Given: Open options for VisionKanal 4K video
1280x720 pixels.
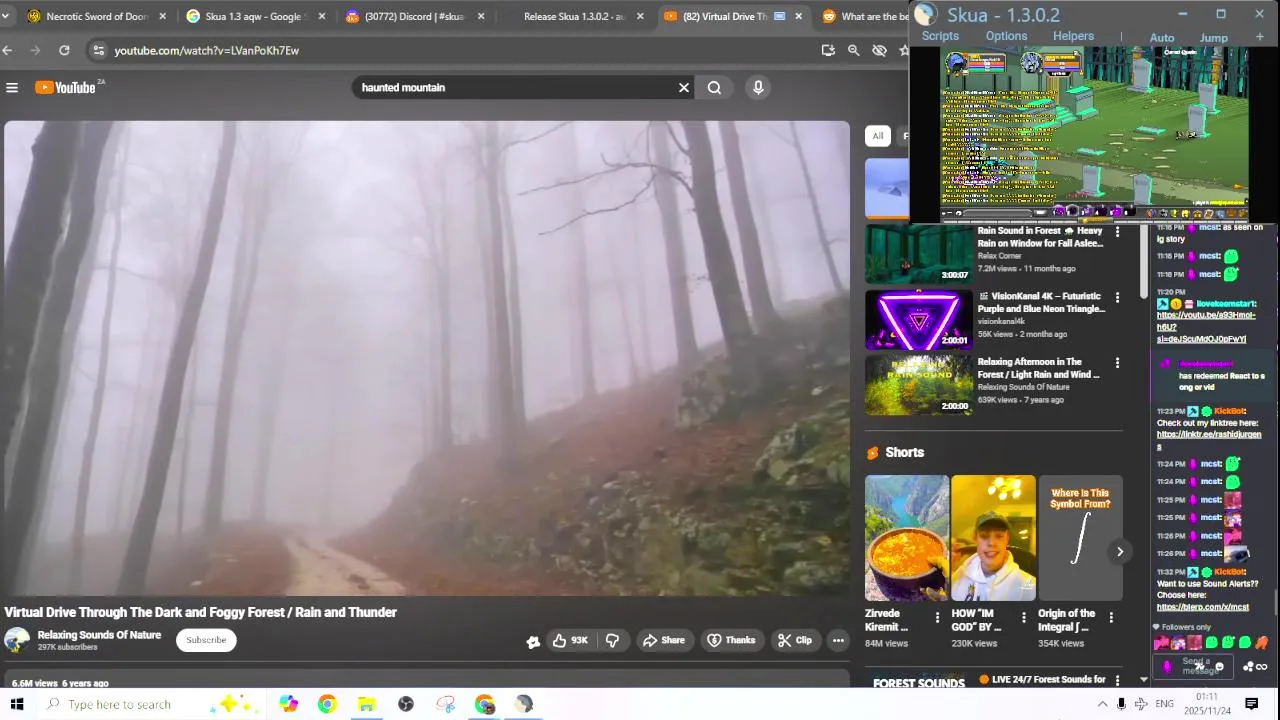Looking at the screenshot, I should (1117, 297).
